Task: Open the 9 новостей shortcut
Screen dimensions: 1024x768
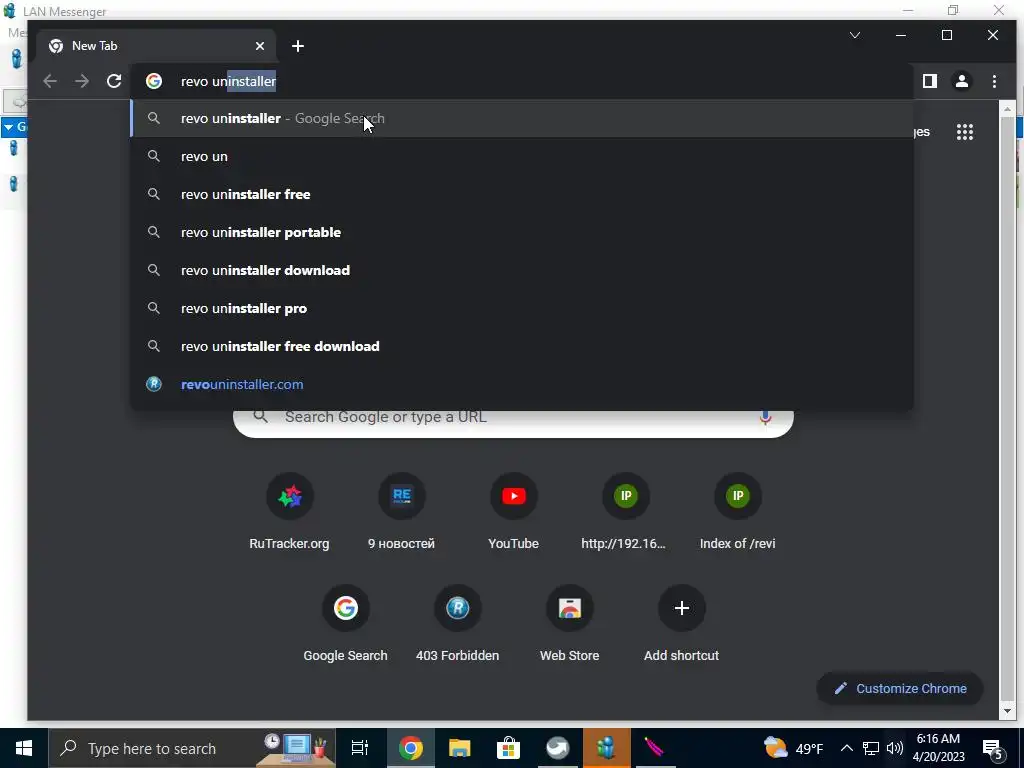Action: point(402,512)
